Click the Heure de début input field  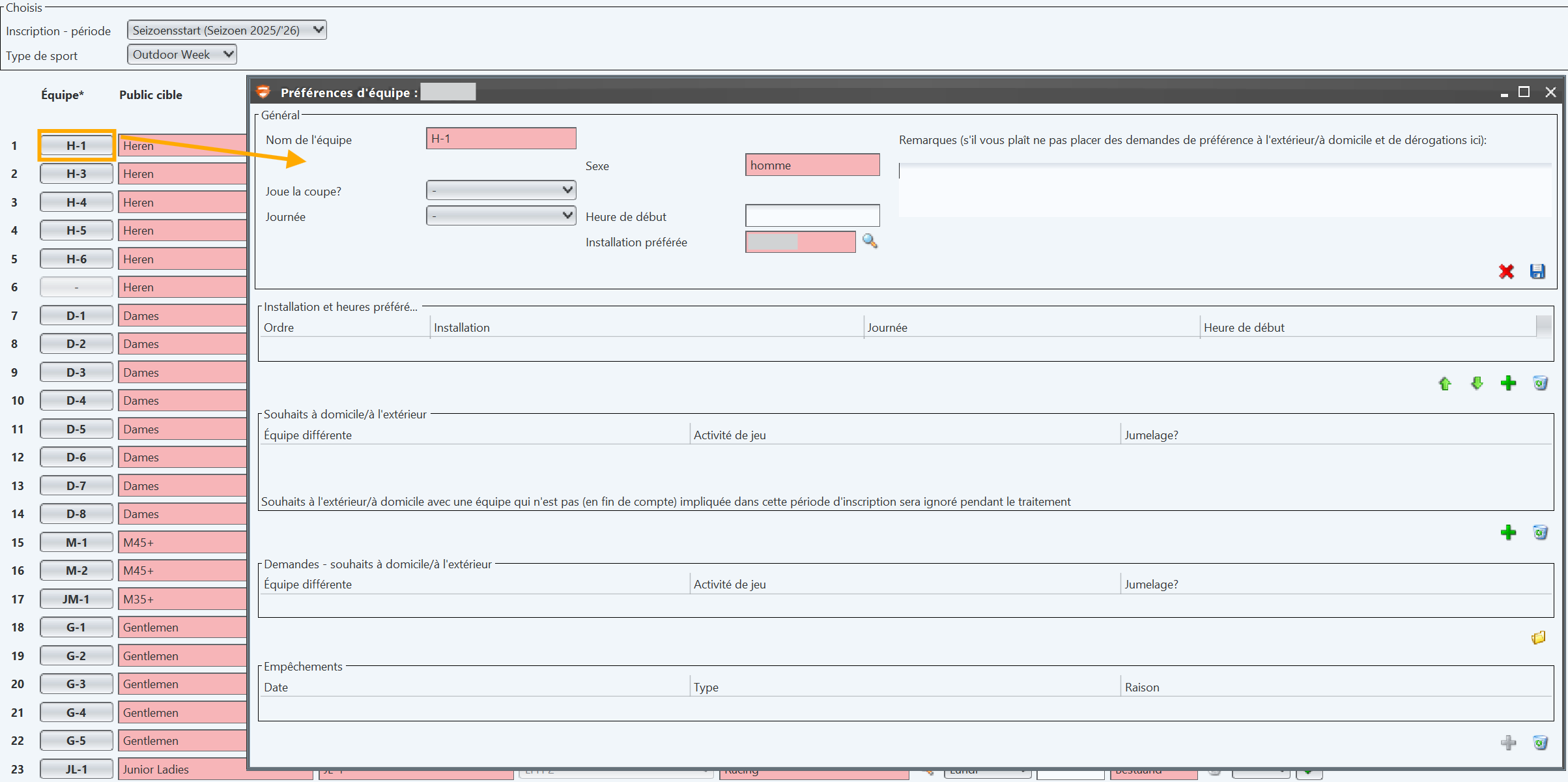pos(812,216)
